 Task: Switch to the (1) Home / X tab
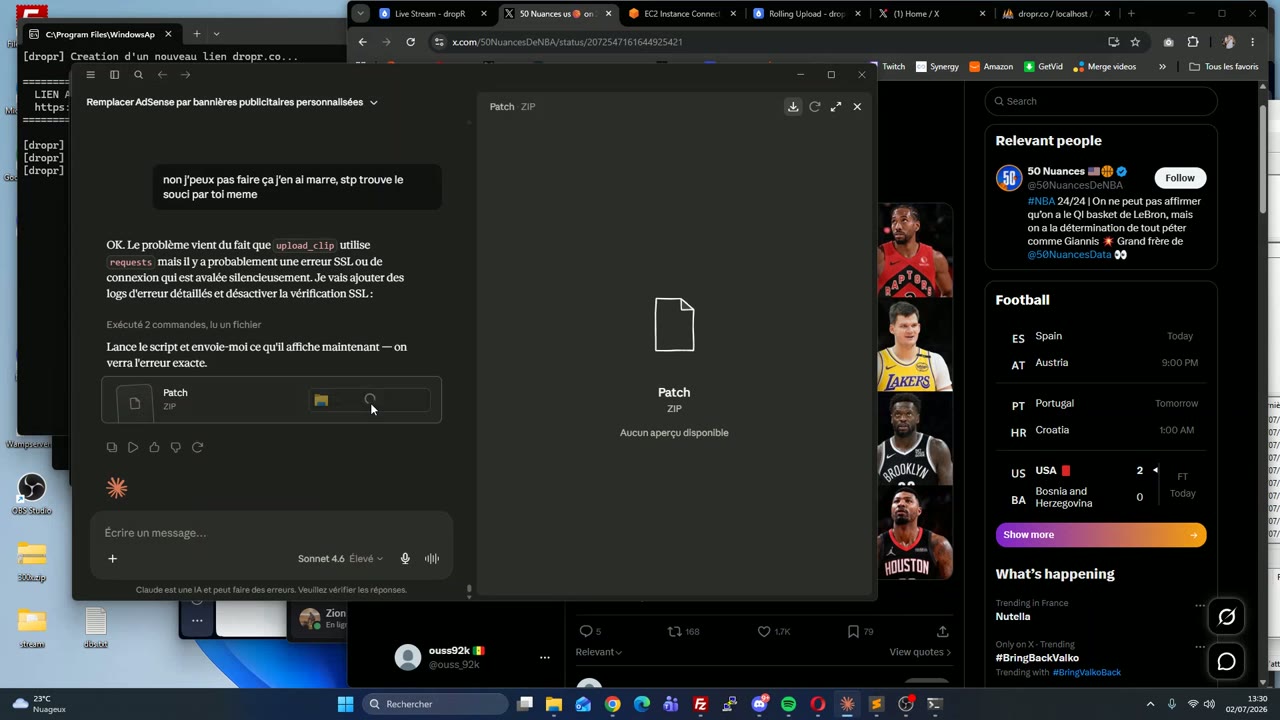point(930,14)
